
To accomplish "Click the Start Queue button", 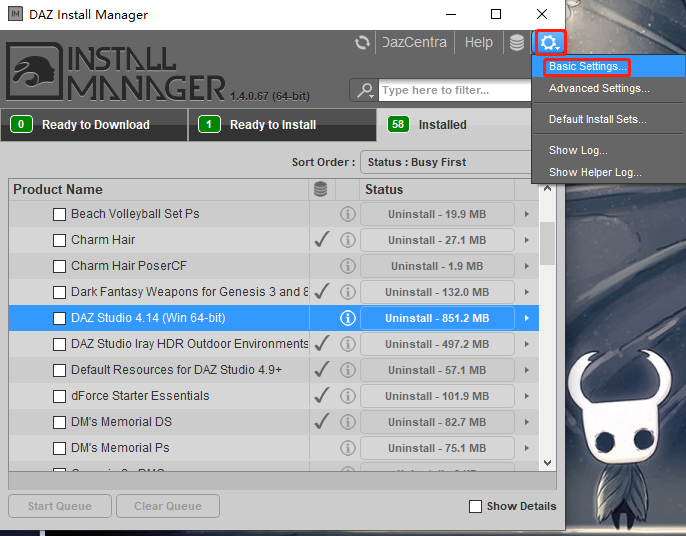I will pos(60,506).
